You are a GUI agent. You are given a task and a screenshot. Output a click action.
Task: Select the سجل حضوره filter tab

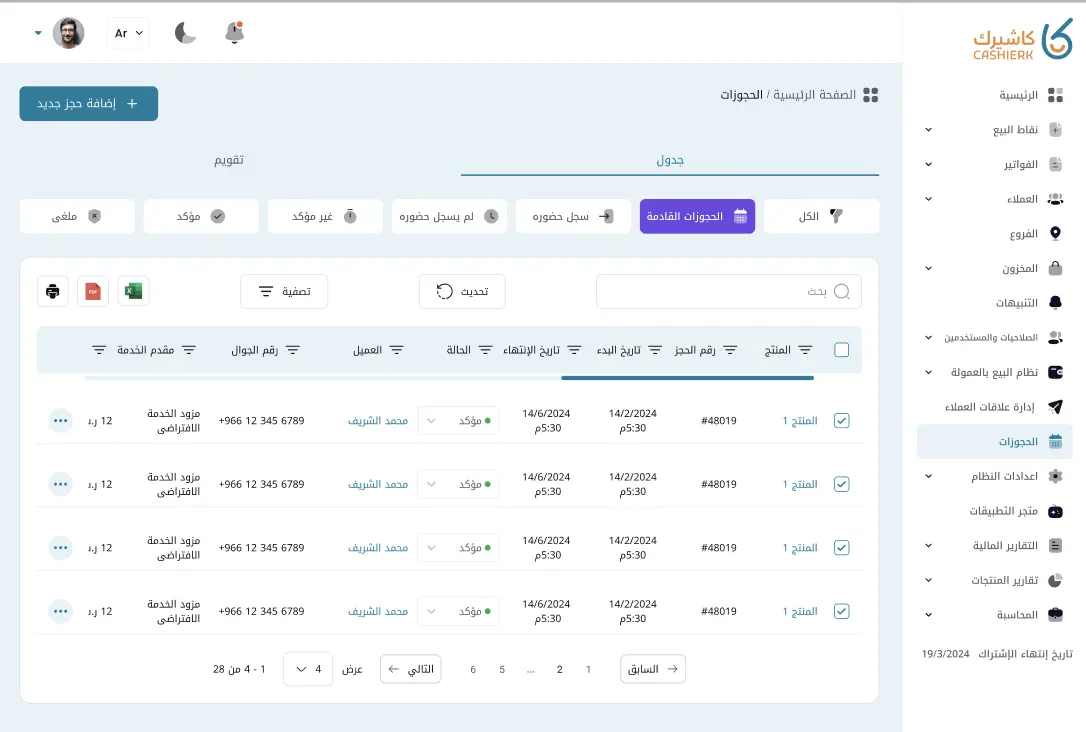573,216
